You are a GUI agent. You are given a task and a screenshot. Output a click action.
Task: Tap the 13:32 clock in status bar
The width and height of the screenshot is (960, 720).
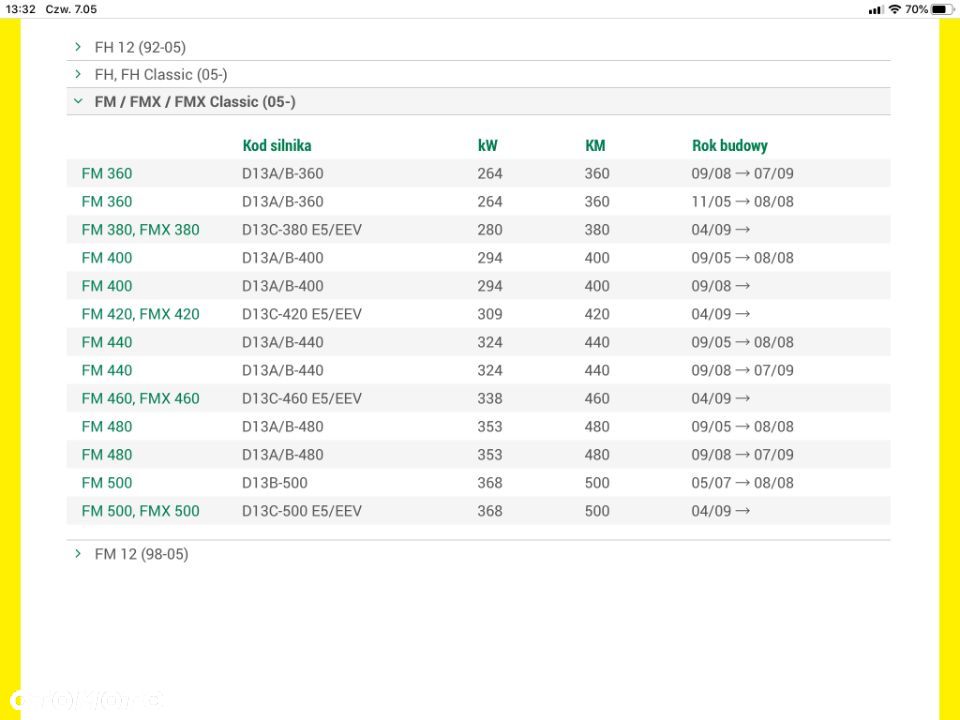[20, 9]
